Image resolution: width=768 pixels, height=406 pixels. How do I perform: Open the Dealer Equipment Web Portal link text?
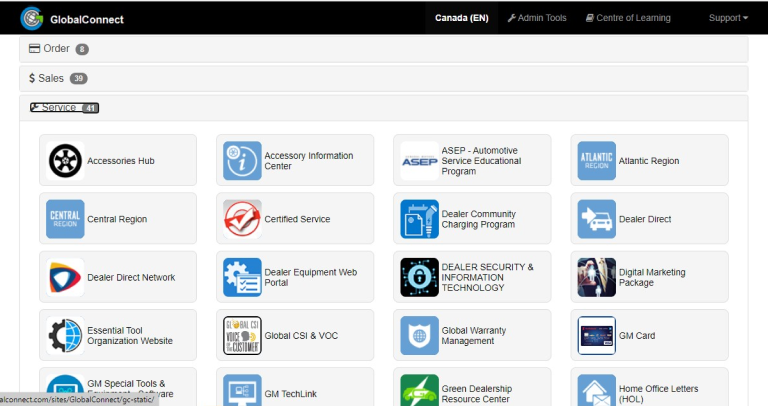click(x=311, y=277)
